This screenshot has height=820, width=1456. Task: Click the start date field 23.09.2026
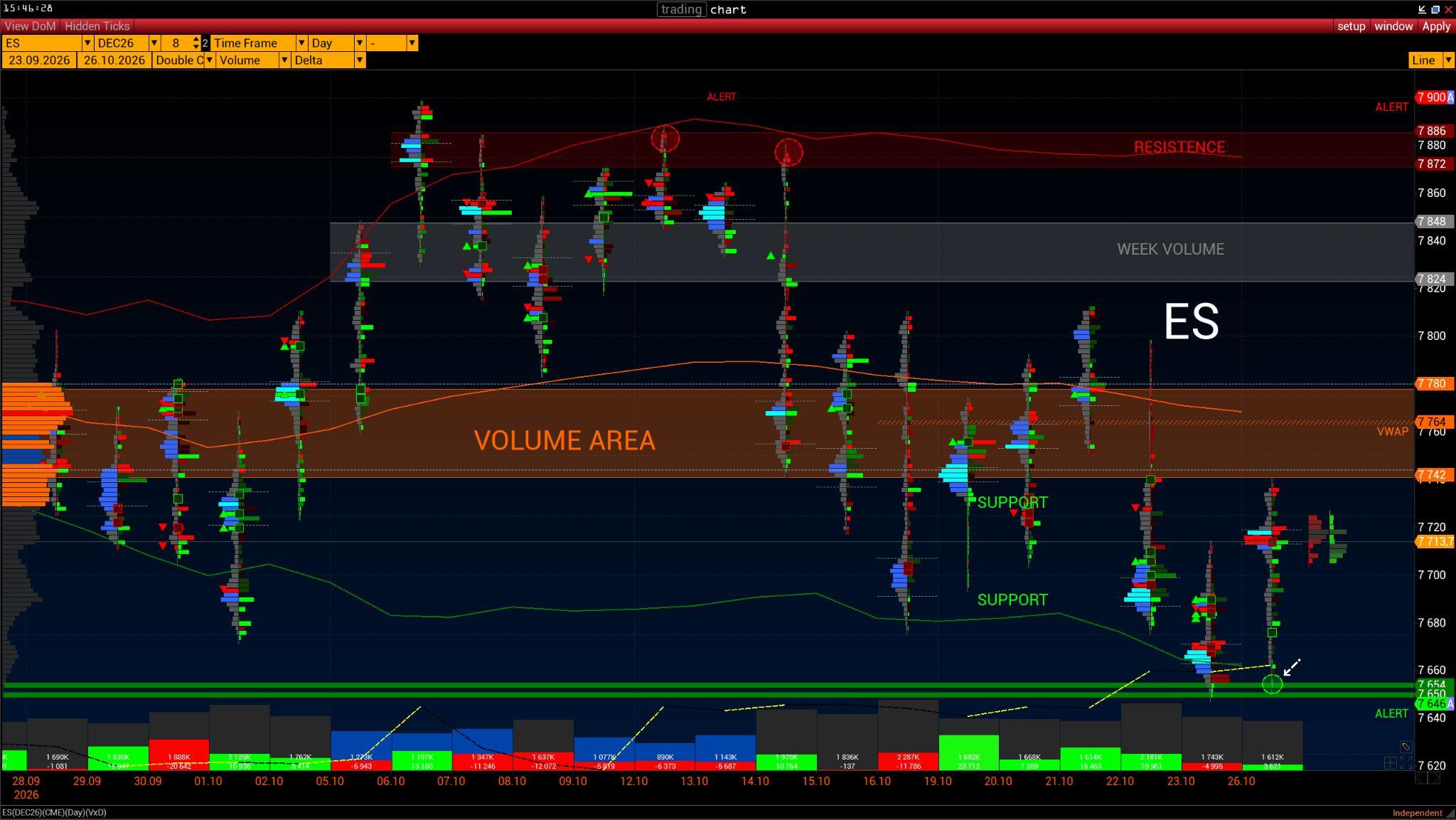39,60
